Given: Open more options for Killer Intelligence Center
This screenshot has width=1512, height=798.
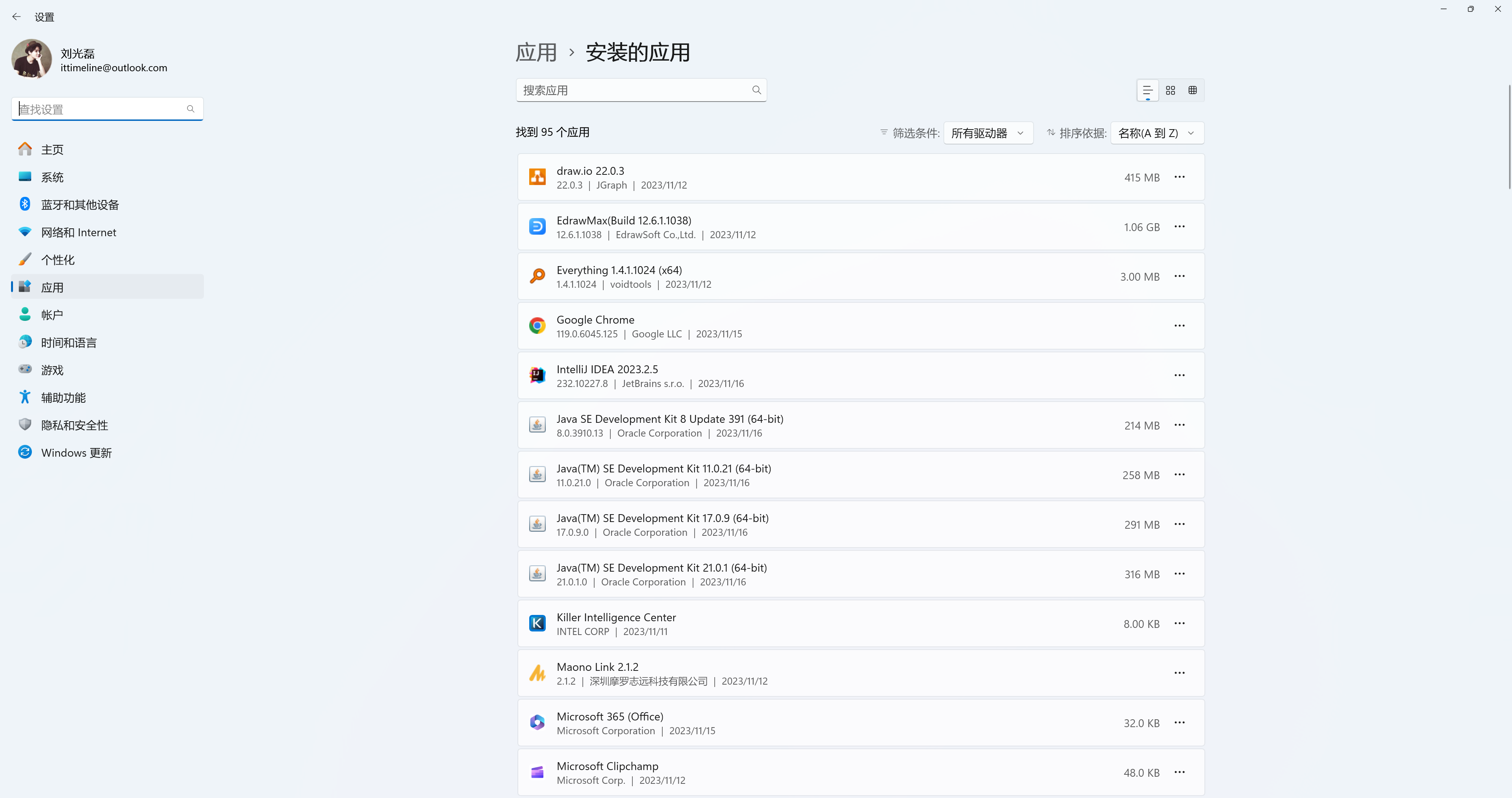Looking at the screenshot, I should 1179,623.
